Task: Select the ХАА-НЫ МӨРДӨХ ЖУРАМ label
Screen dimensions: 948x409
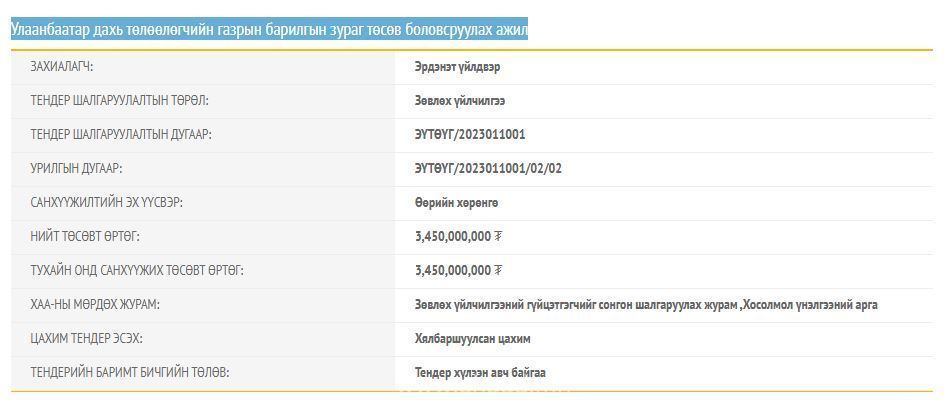Action: 95,305
